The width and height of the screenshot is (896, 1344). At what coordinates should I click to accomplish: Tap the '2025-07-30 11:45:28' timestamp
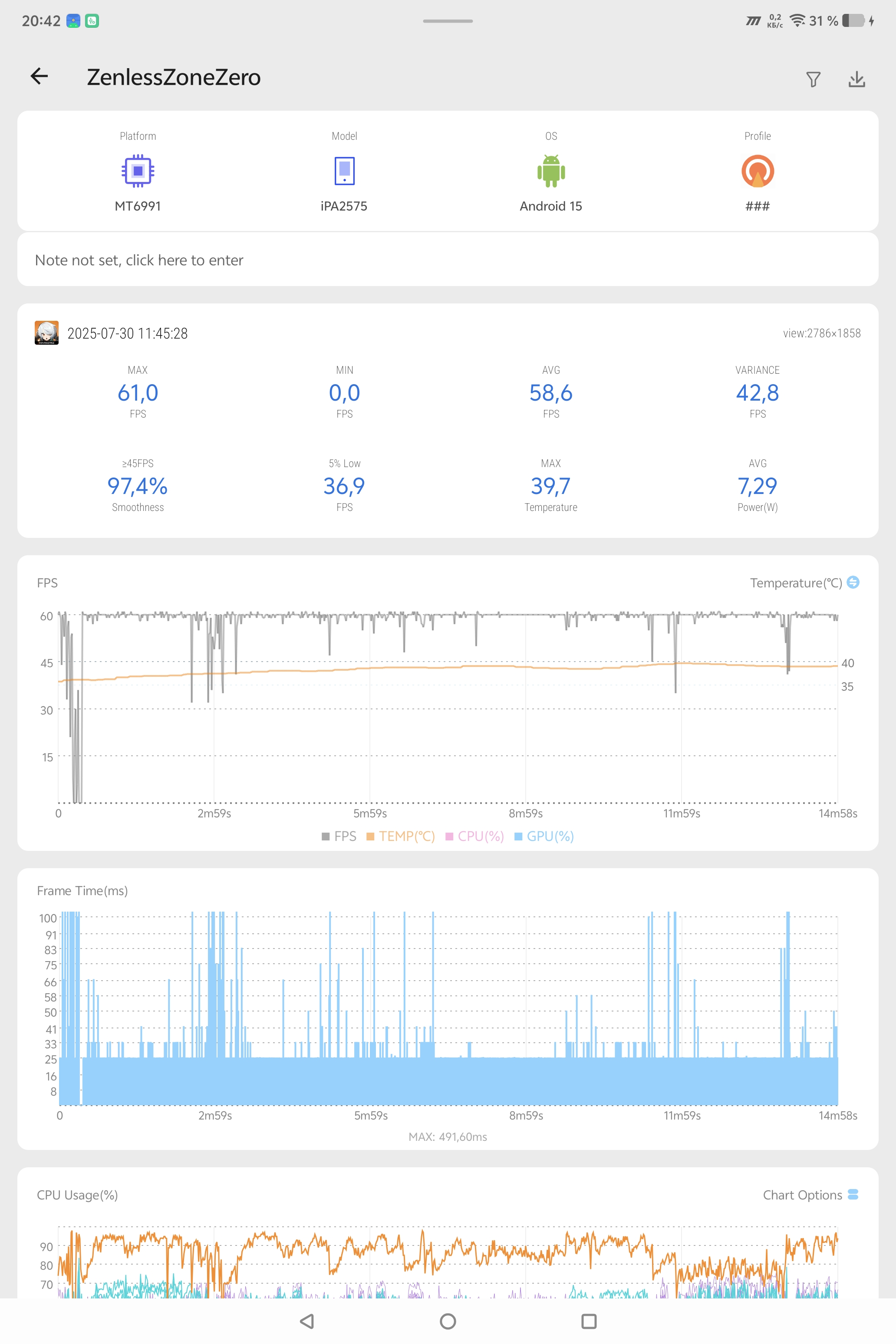click(128, 333)
